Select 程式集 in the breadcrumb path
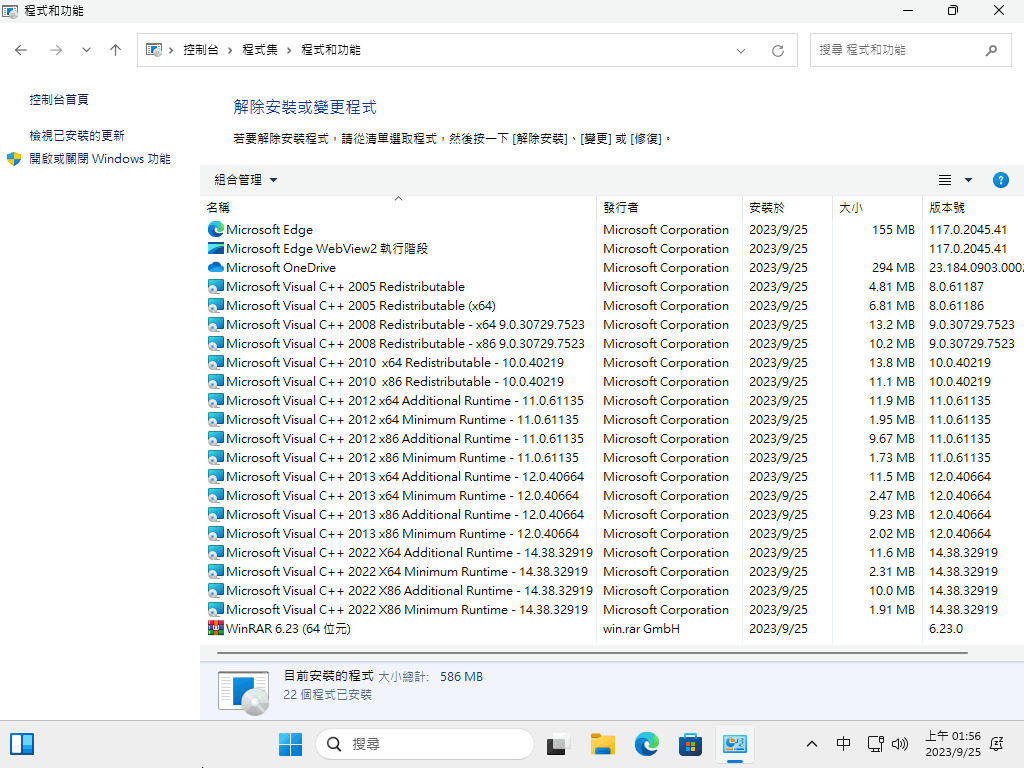Image resolution: width=1024 pixels, height=768 pixels. [259, 50]
